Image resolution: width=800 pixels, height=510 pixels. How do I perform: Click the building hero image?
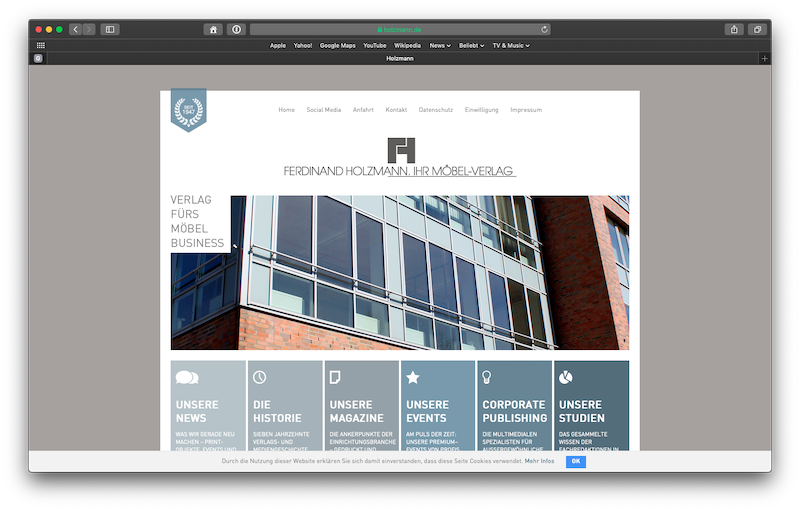tap(399, 272)
